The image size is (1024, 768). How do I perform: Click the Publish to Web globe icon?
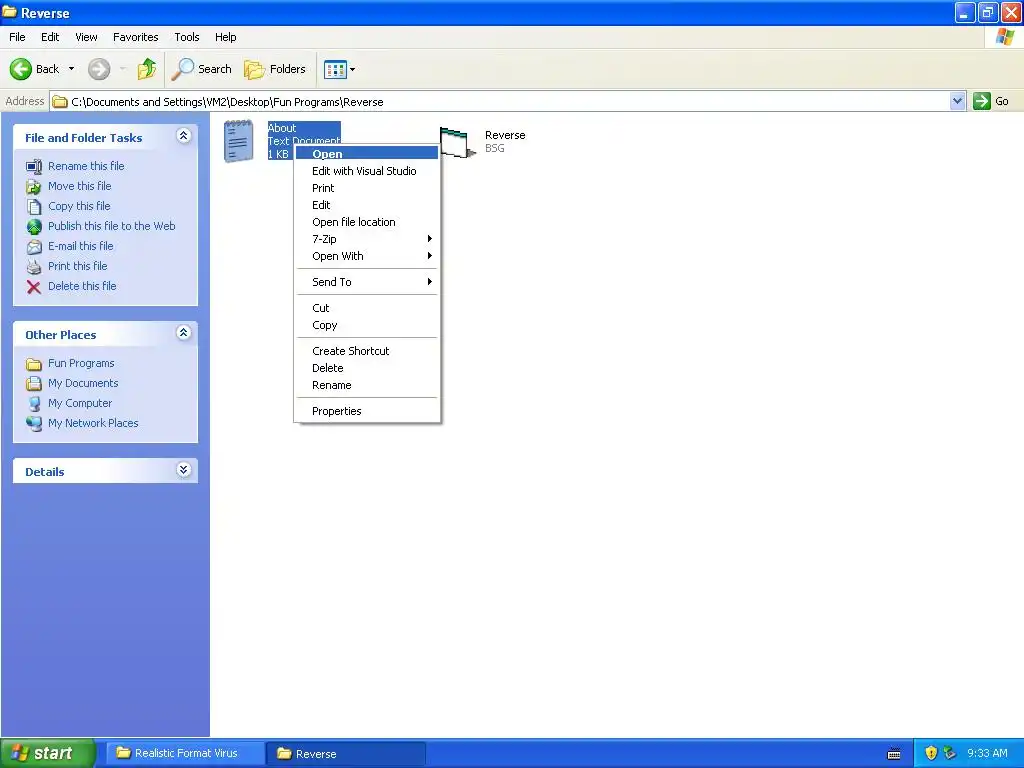(x=34, y=227)
